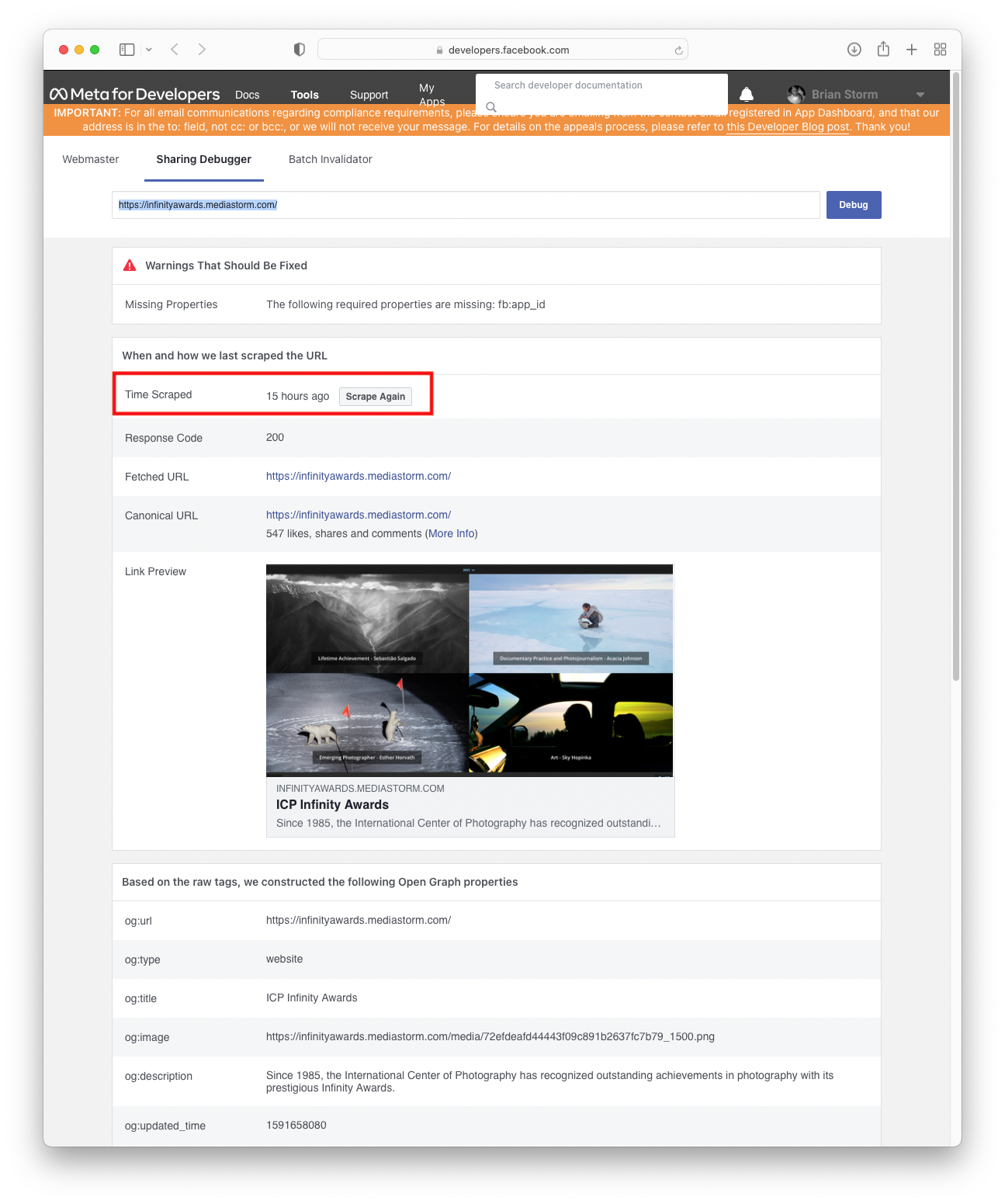Open the Docs menu item

[x=247, y=94]
